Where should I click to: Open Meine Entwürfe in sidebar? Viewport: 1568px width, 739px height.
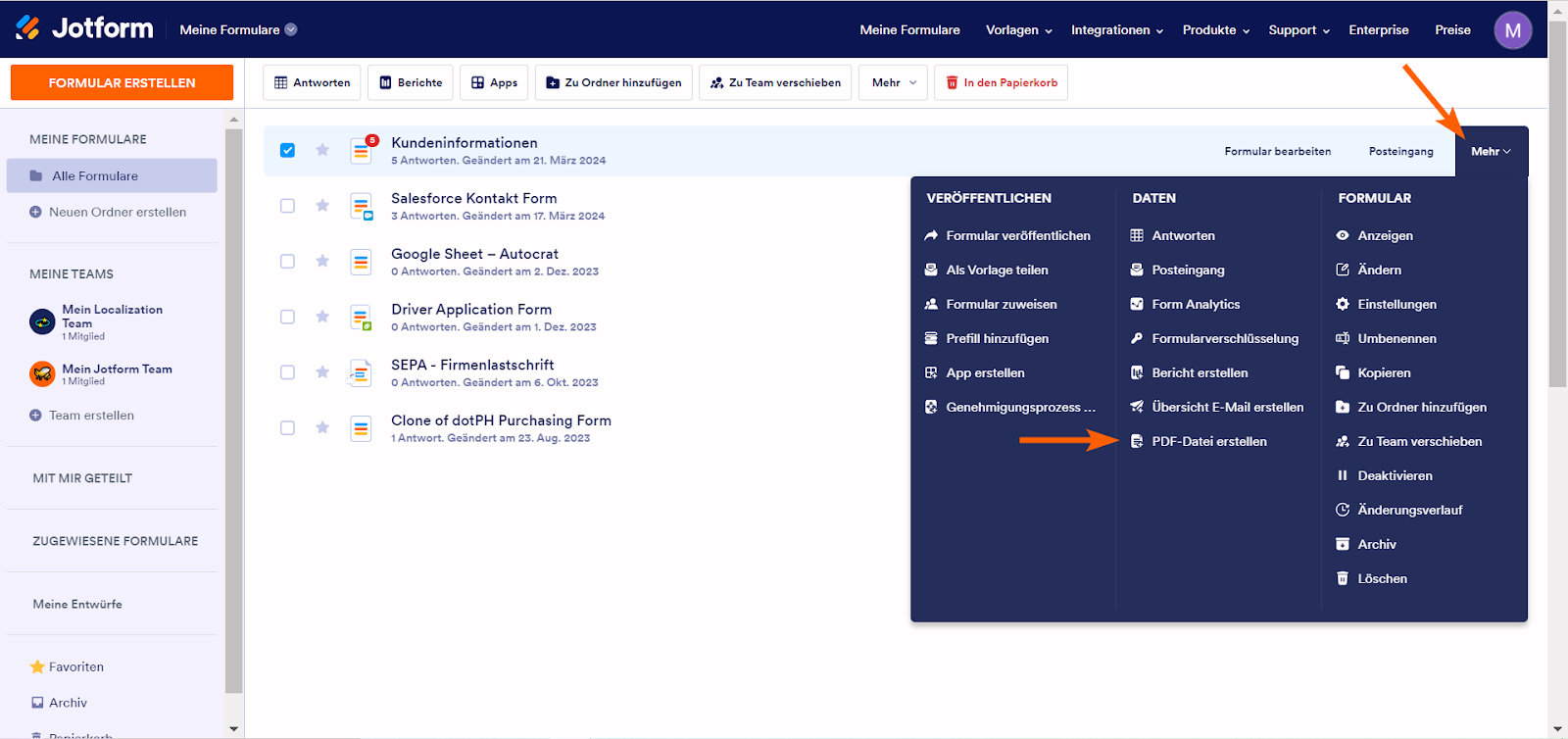pyautogui.click(x=77, y=605)
